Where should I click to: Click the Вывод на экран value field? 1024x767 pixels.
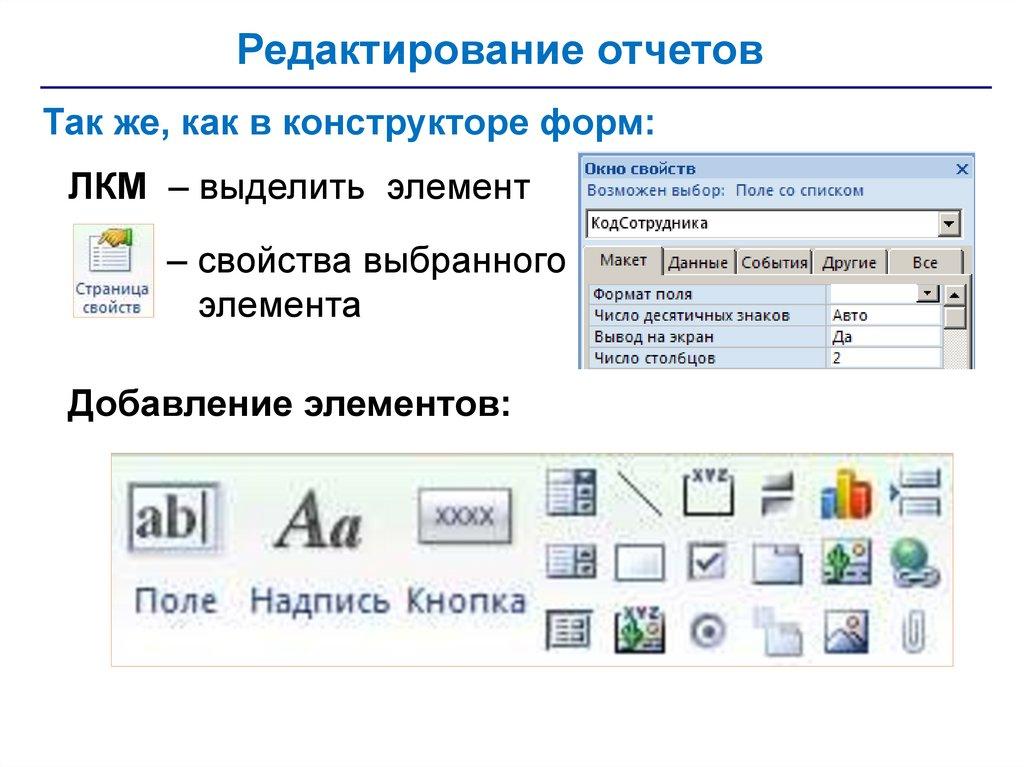[x=884, y=337]
